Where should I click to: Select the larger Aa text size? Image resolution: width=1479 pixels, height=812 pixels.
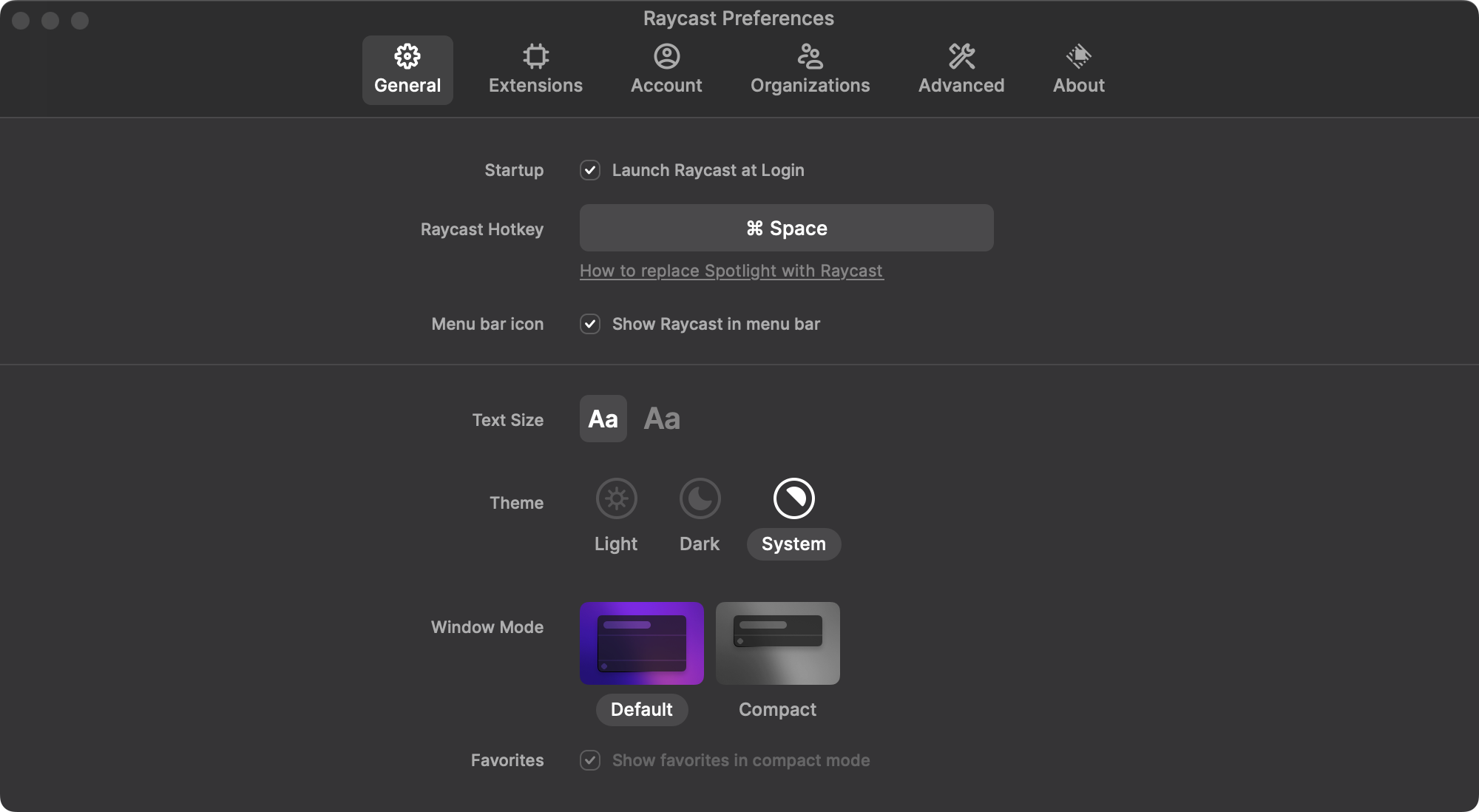pyautogui.click(x=662, y=419)
